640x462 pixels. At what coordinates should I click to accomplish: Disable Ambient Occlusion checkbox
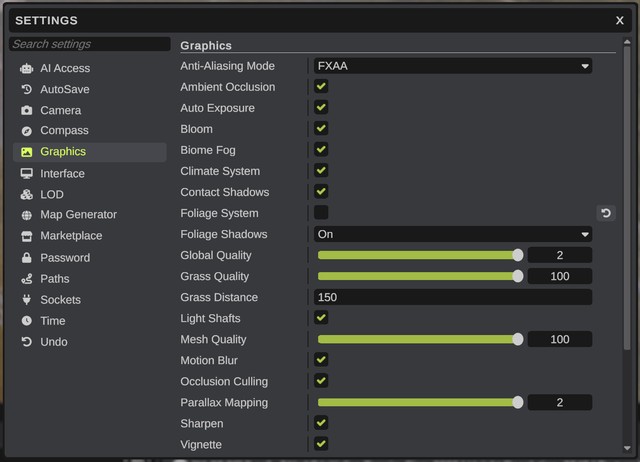tap(321, 86)
